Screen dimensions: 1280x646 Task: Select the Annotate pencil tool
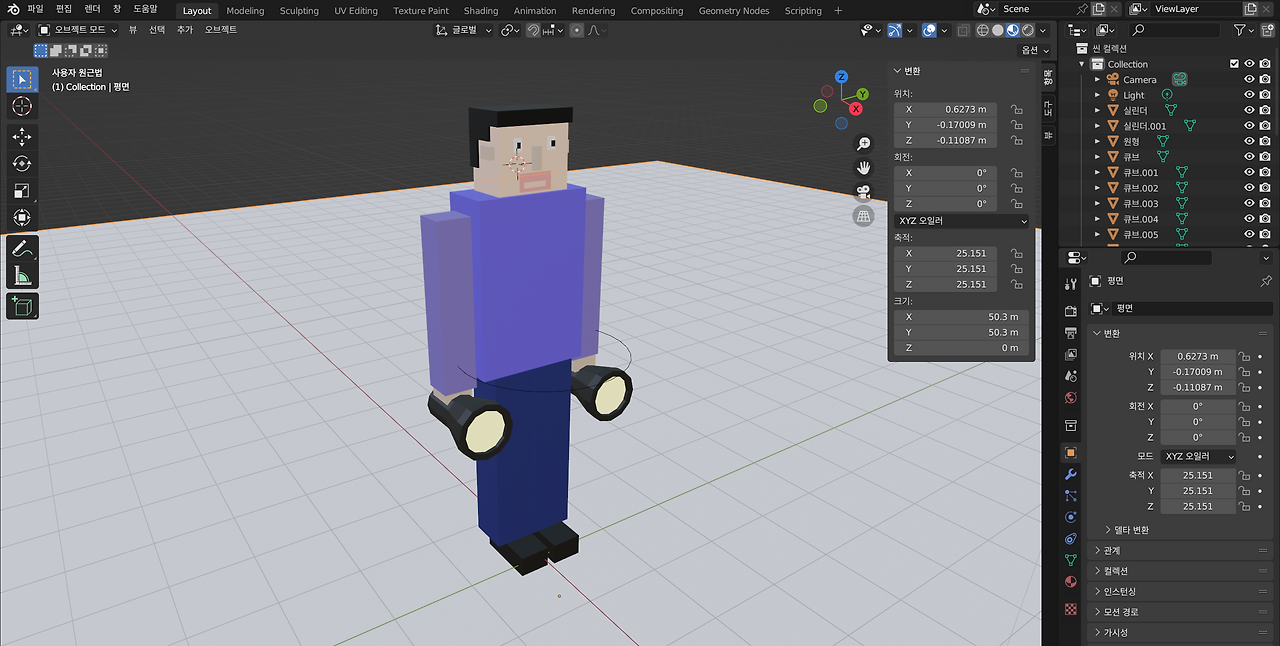coord(22,248)
